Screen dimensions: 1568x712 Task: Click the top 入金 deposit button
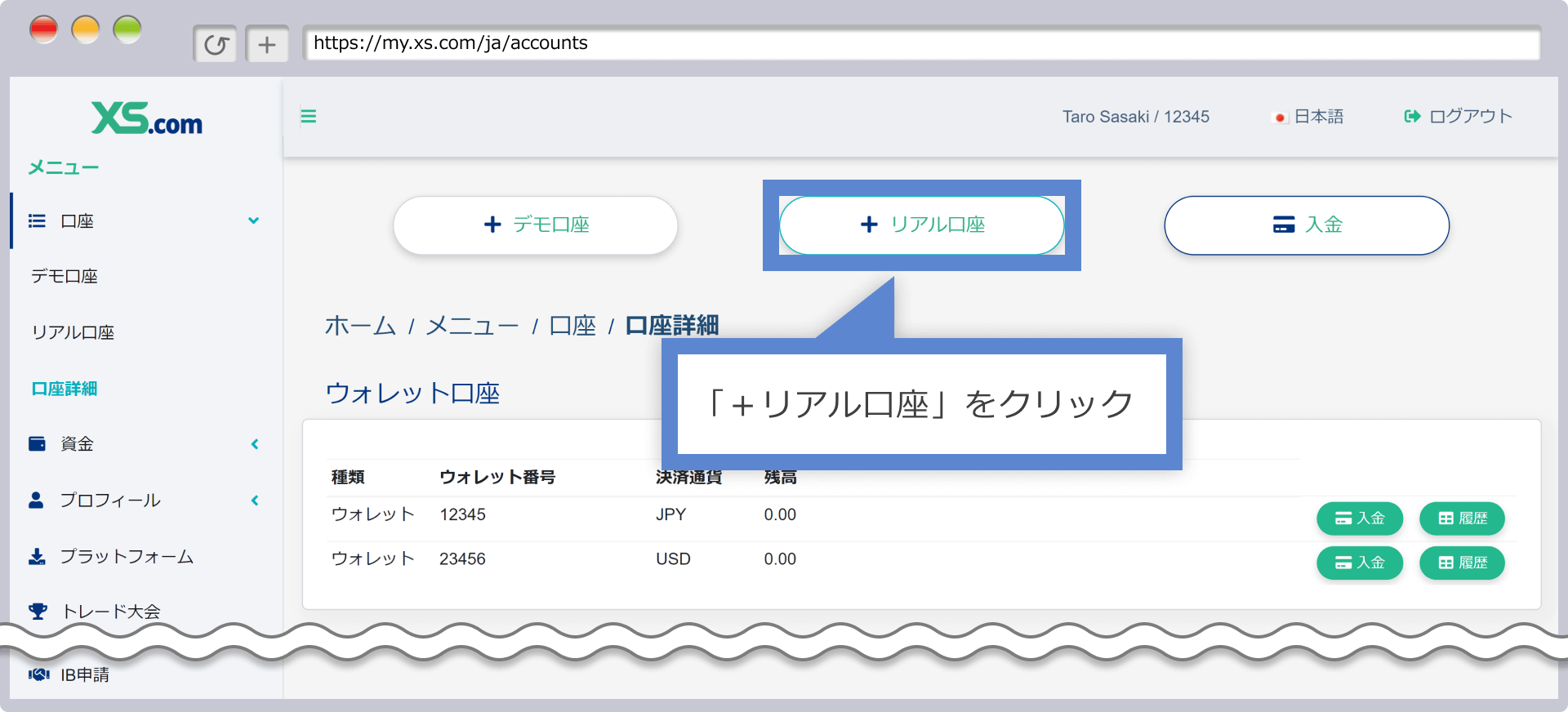pos(1307,225)
